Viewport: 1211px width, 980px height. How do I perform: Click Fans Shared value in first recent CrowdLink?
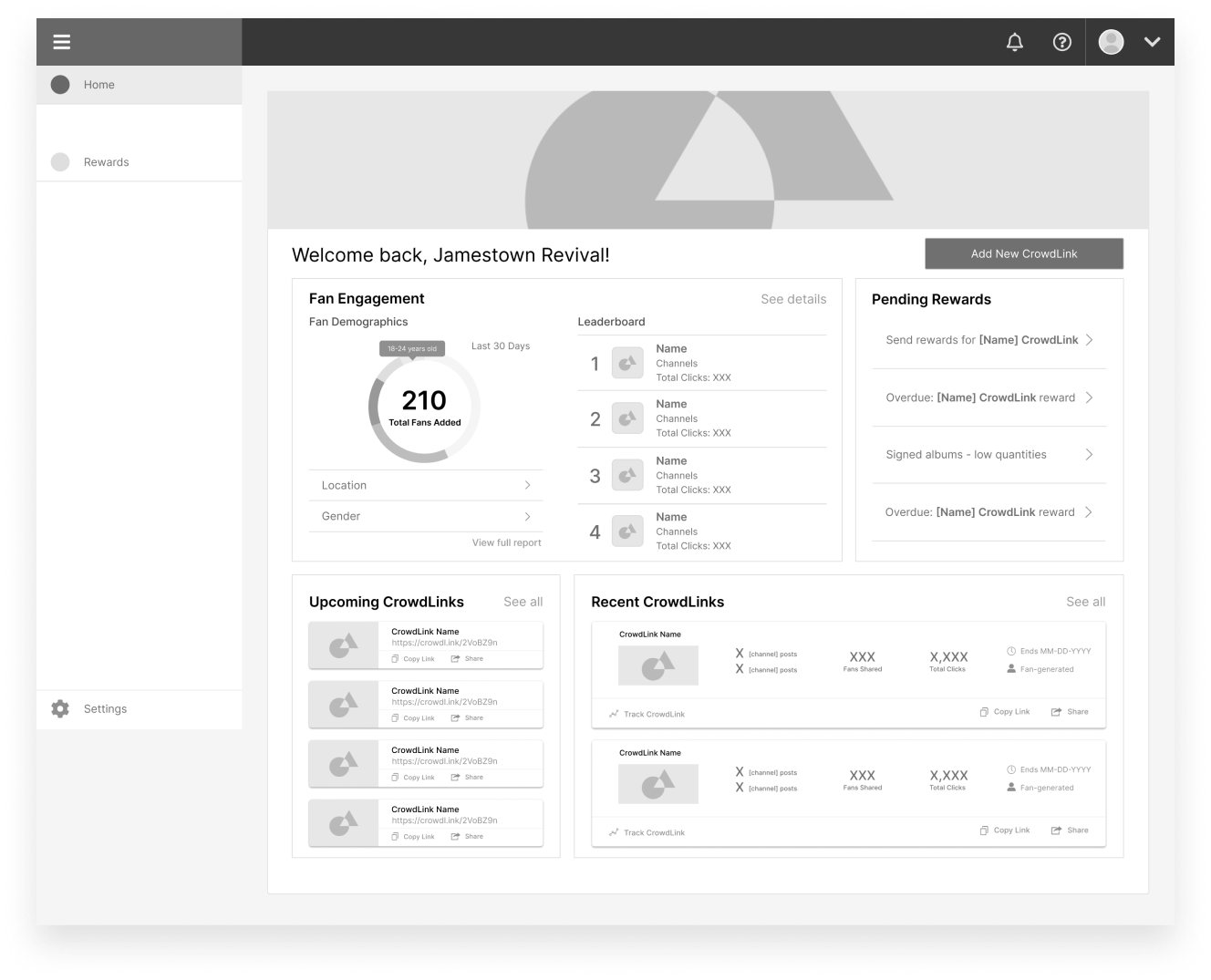point(862,656)
